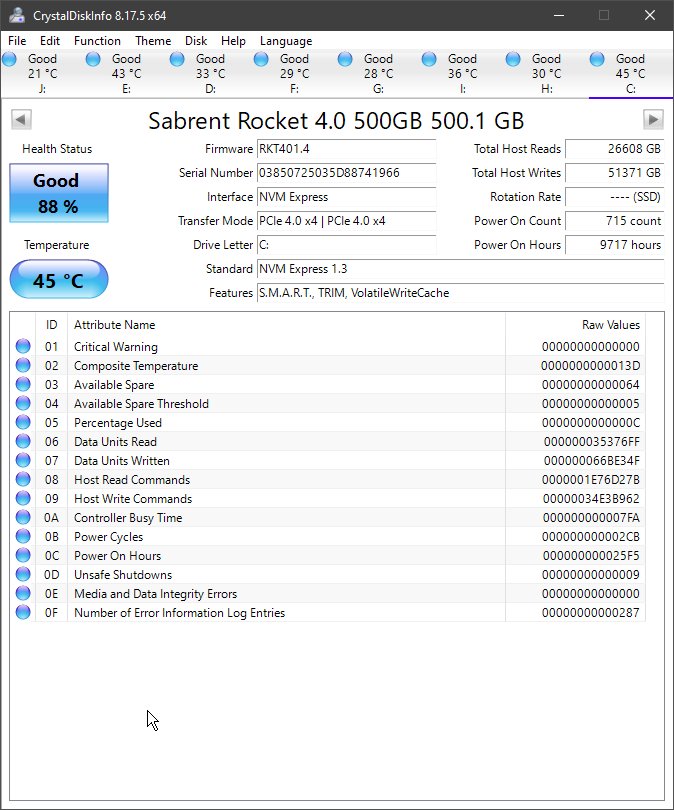Click the Drive Letter field C:
This screenshot has width=674, height=810.
[x=347, y=245]
